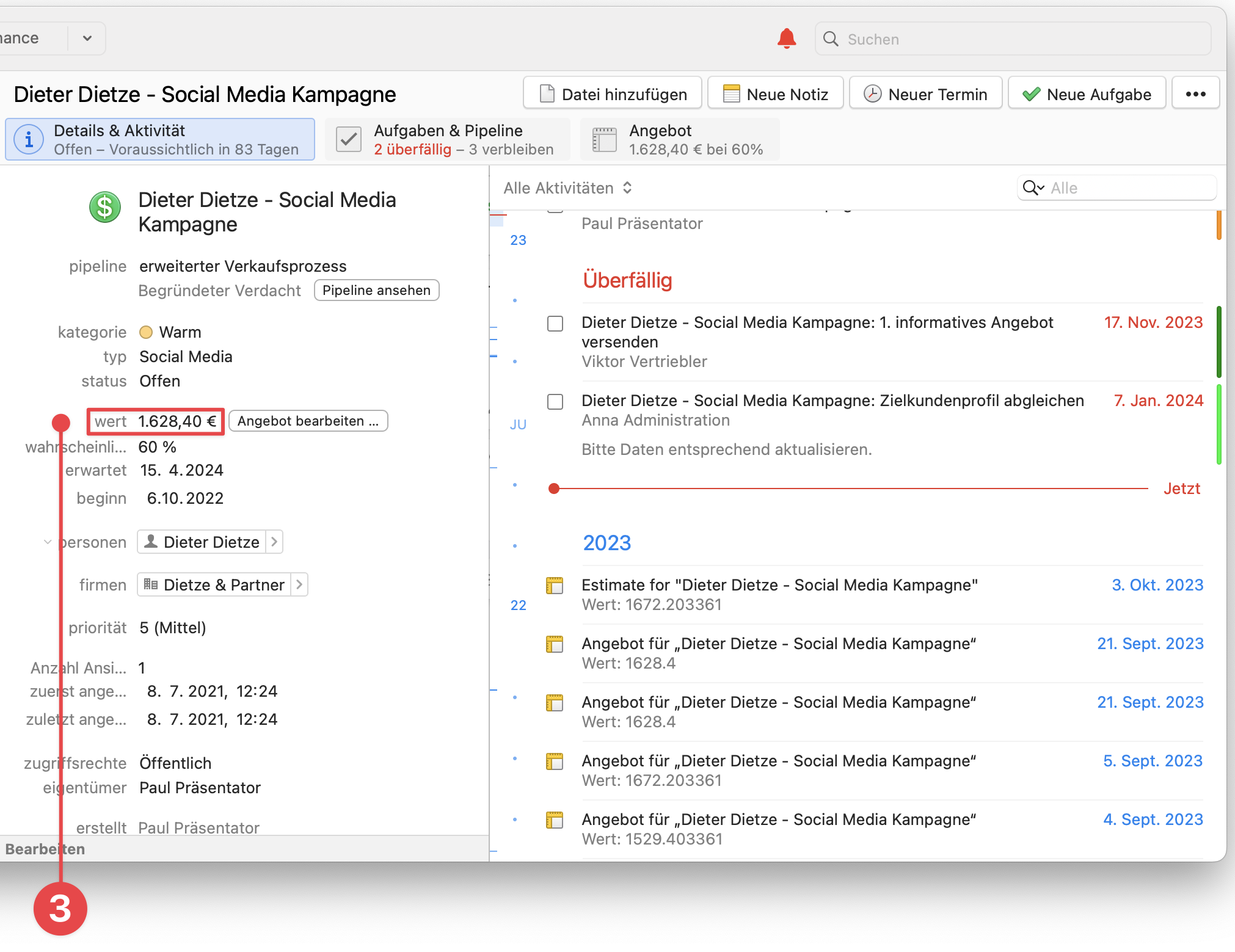Click the three-dots more actions button

click(x=1195, y=94)
